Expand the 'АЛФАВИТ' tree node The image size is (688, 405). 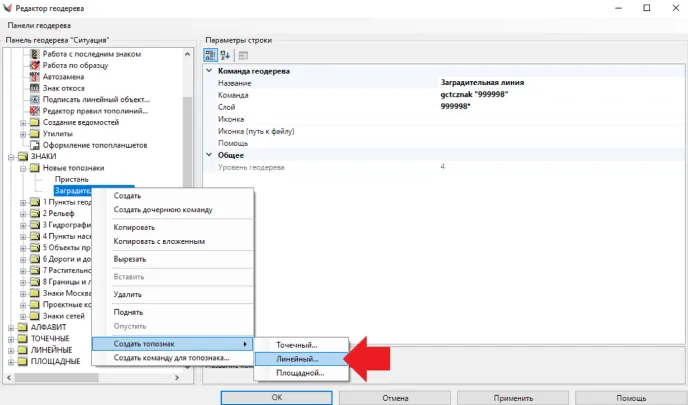coord(10,327)
